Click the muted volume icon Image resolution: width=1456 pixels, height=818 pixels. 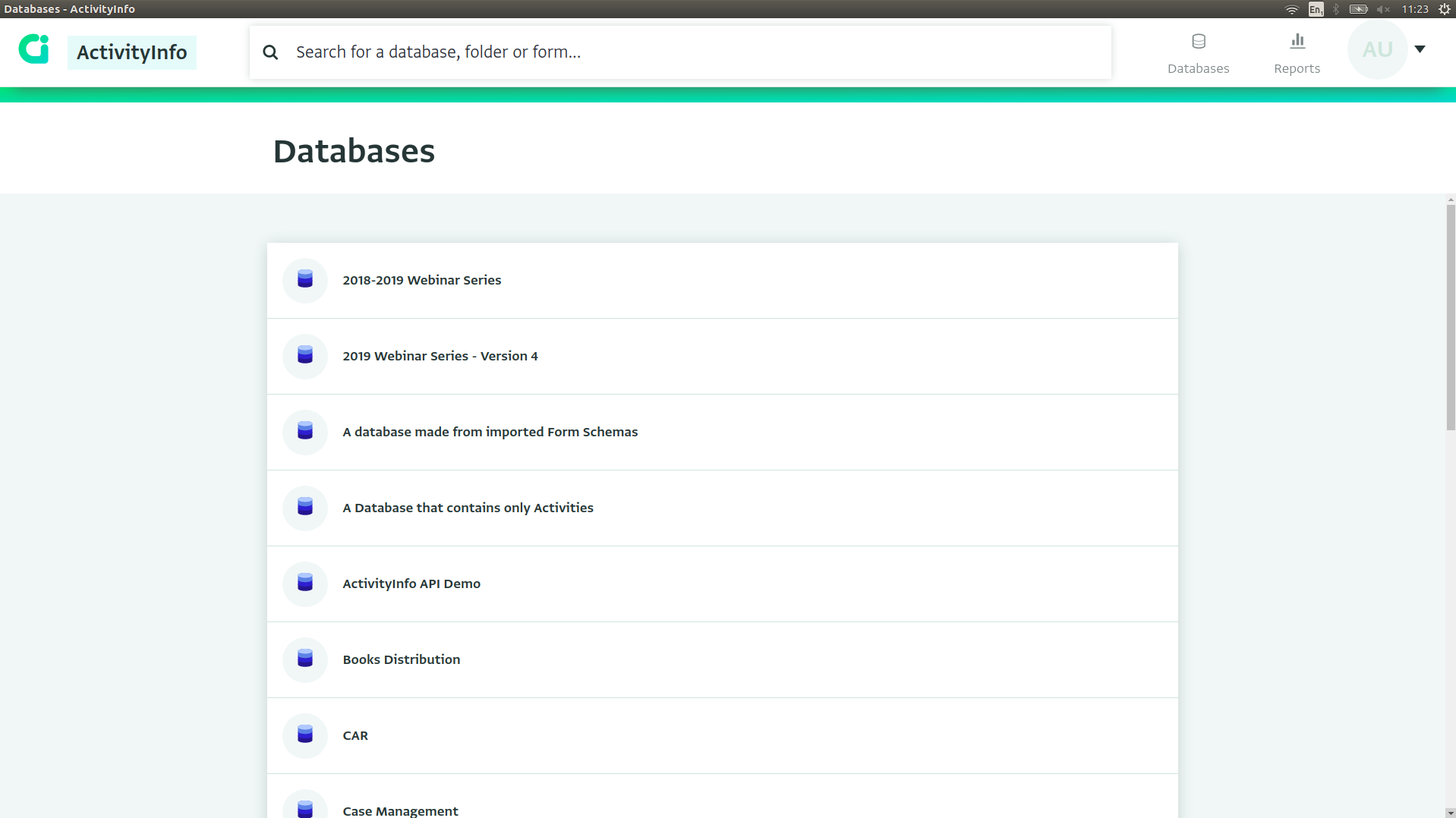coord(1383,9)
